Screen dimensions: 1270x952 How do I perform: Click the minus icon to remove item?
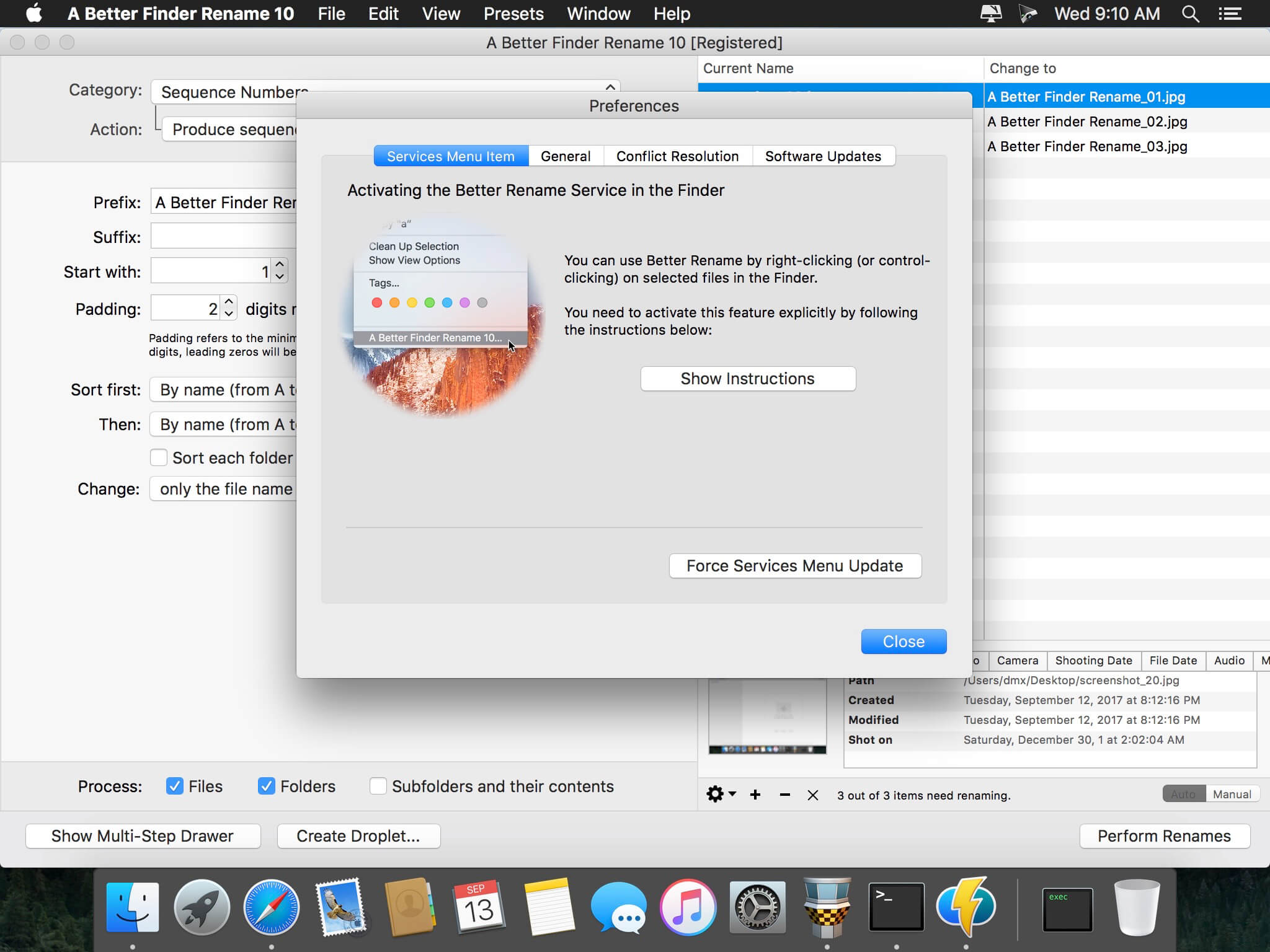(x=784, y=795)
